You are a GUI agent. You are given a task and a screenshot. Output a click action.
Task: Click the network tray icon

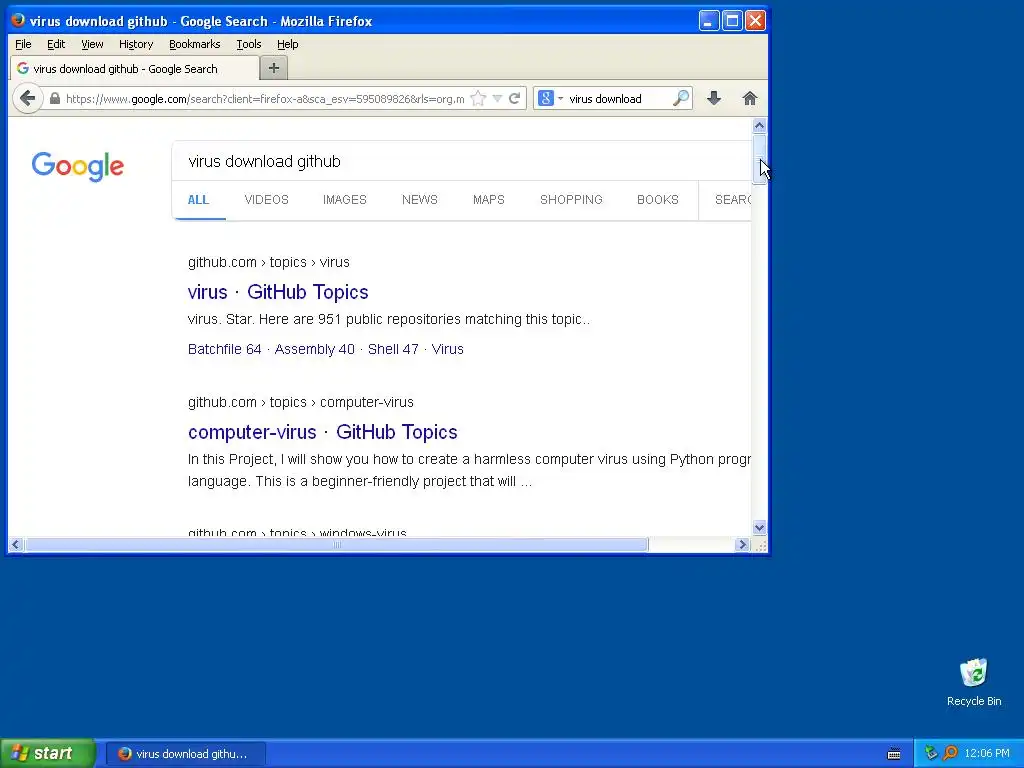pyautogui.click(x=931, y=754)
